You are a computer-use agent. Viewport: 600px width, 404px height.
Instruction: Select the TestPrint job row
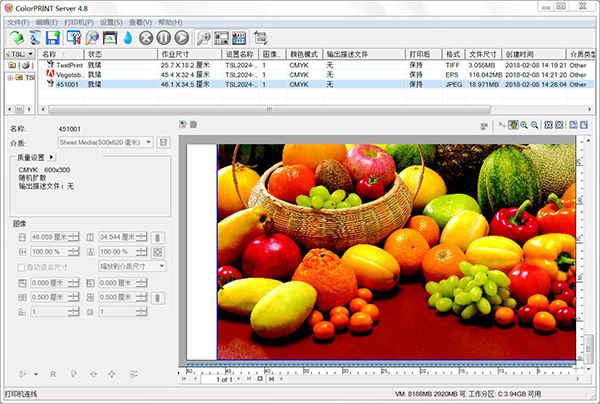point(70,66)
